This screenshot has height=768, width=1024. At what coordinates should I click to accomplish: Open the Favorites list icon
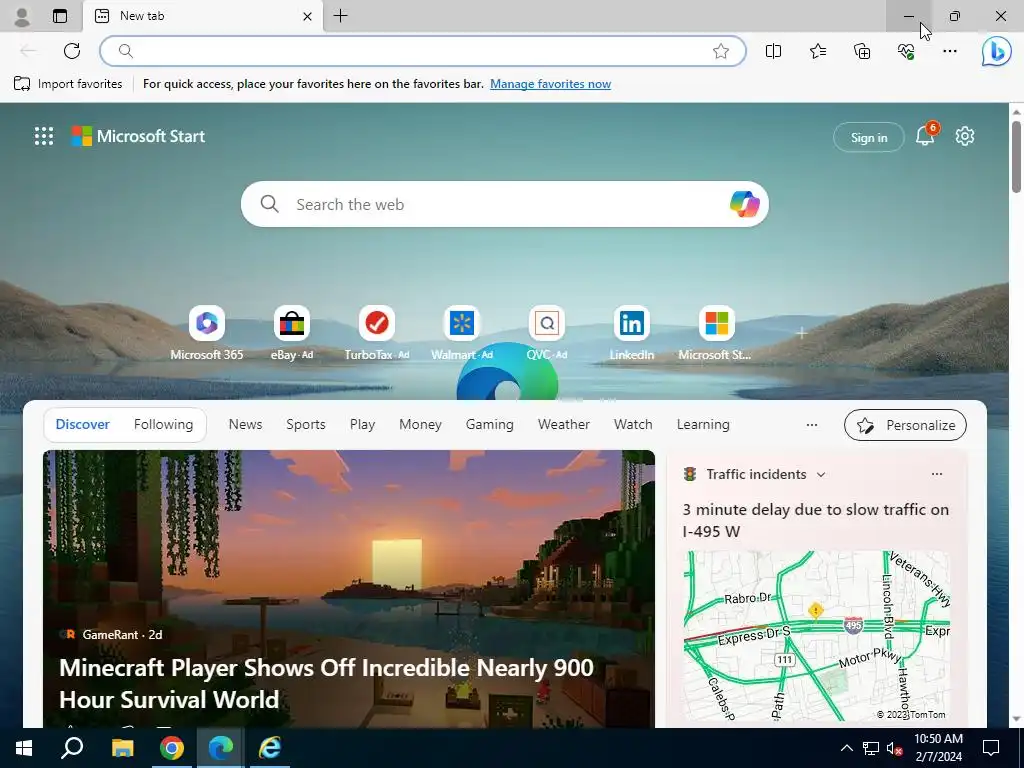[x=818, y=51]
